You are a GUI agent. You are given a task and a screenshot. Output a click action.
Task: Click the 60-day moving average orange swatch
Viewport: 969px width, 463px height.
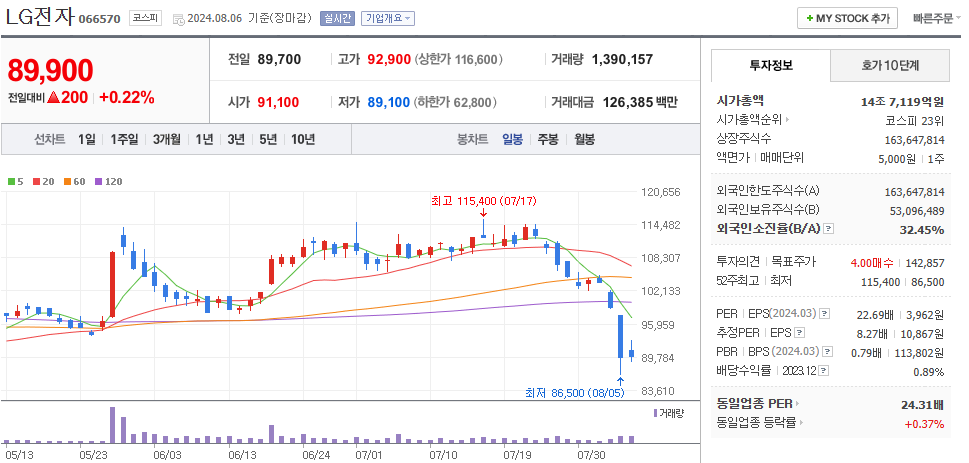click(x=67, y=182)
